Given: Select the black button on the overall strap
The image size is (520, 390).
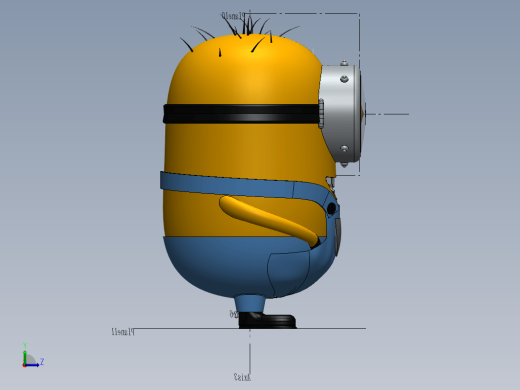Looking at the screenshot, I should (x=331, y=209).
